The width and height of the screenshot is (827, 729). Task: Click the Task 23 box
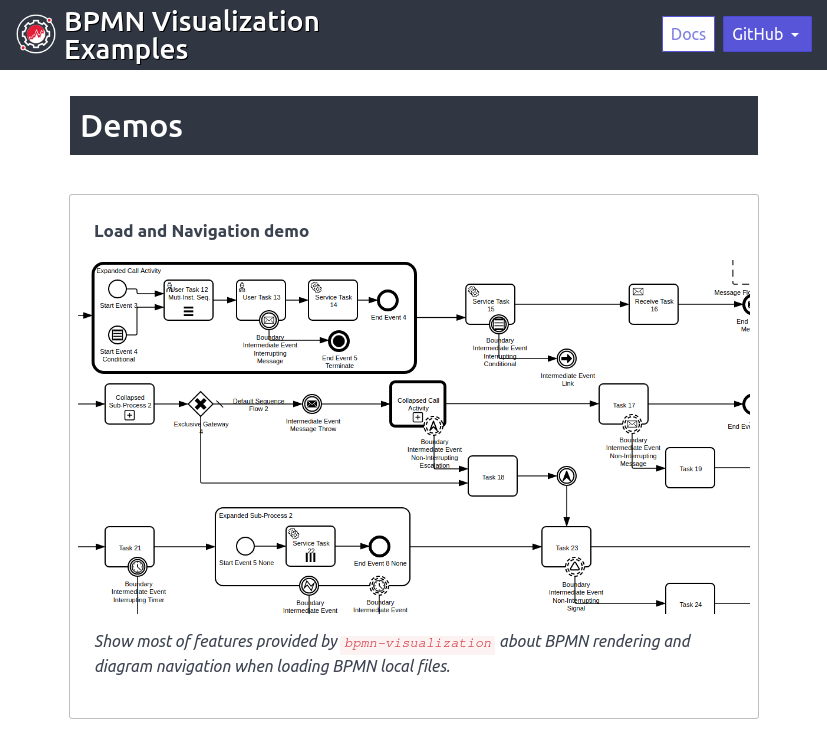(566, 547)
